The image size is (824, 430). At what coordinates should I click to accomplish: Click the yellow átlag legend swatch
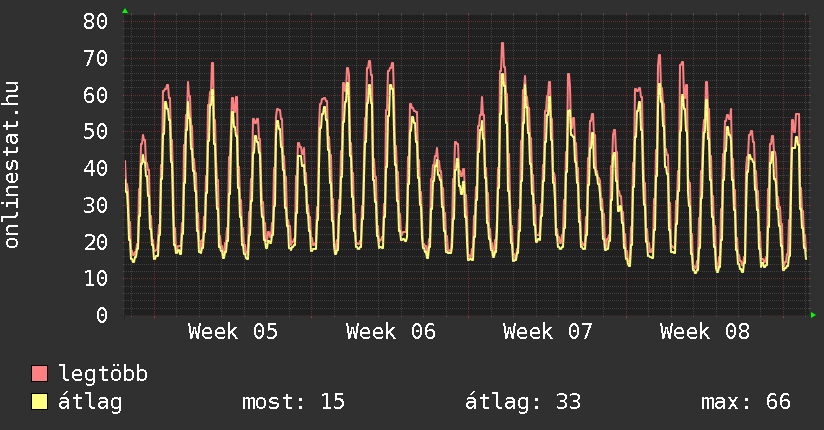40,402
